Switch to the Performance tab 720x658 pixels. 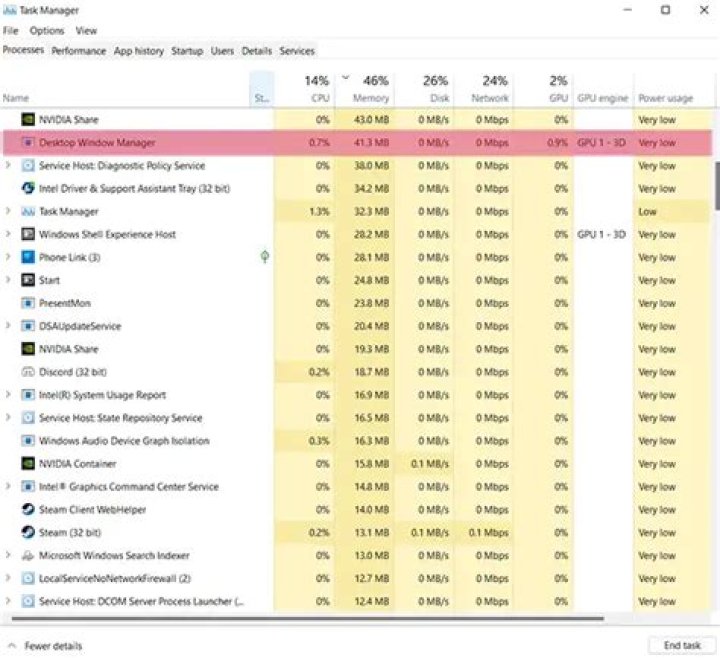[x=79, y=51]
